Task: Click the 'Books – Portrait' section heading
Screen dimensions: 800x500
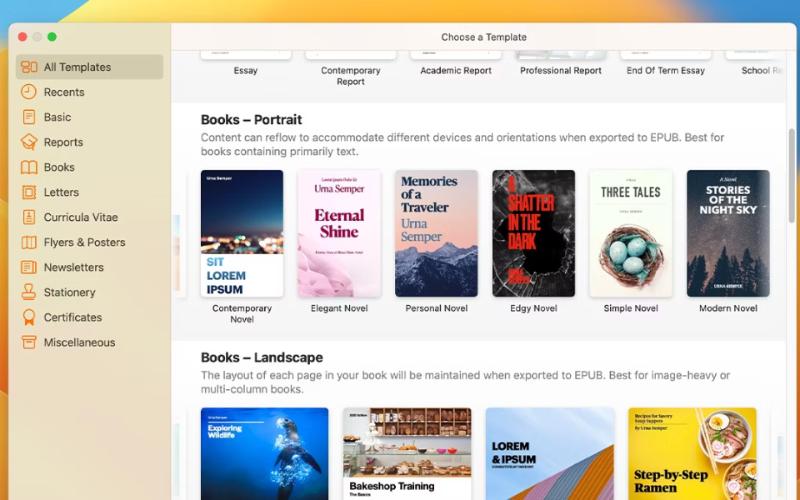Action: pyautogui.click(x=251, y=119)
